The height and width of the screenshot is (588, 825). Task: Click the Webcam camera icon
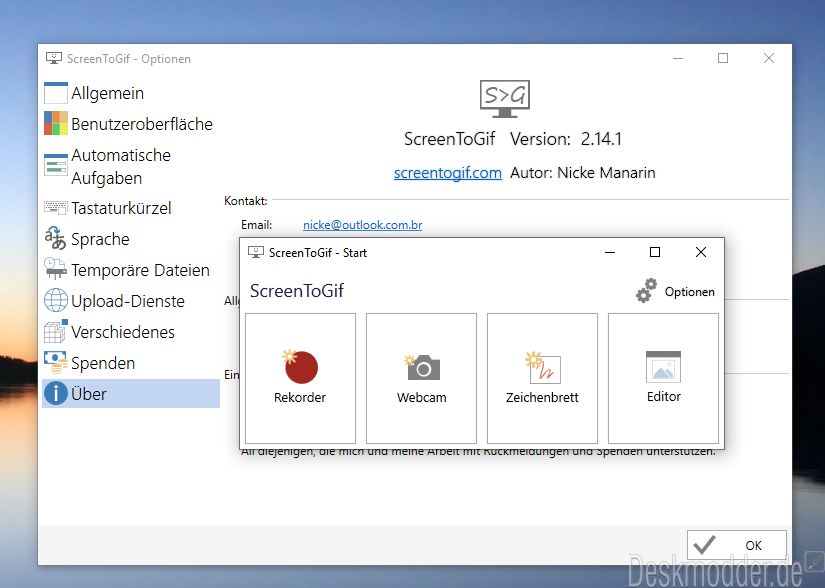[422, 368]
